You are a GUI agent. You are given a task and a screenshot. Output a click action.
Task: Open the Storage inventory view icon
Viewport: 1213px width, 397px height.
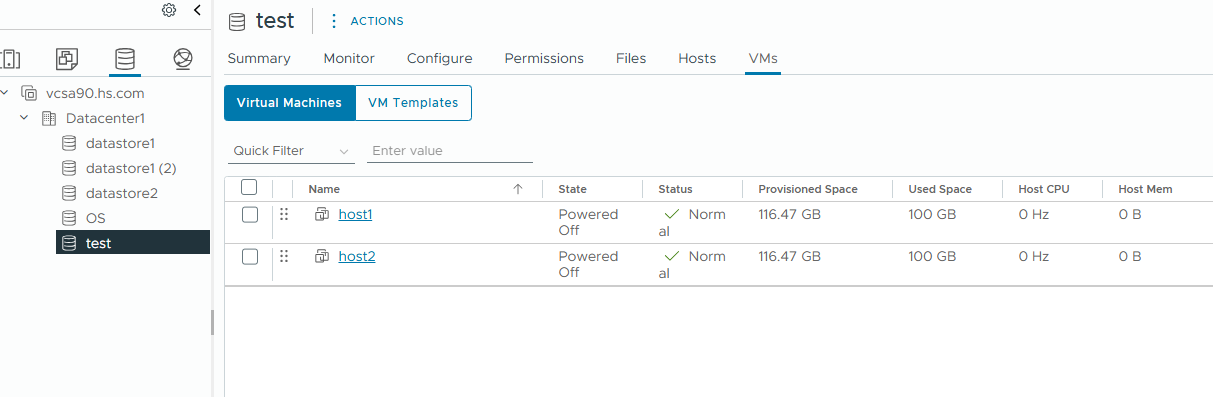[x=125, y=59]
